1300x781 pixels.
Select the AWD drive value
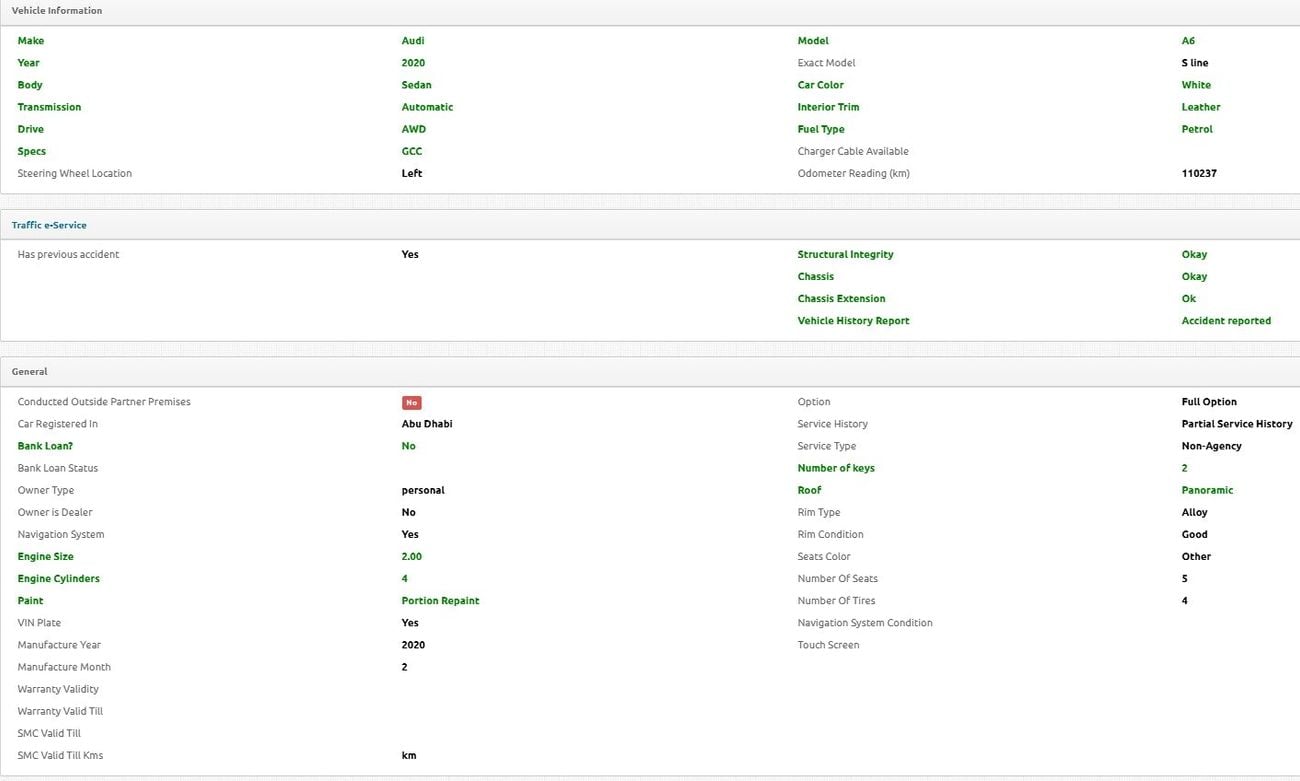pyautogui.click(x=414, y=129)
